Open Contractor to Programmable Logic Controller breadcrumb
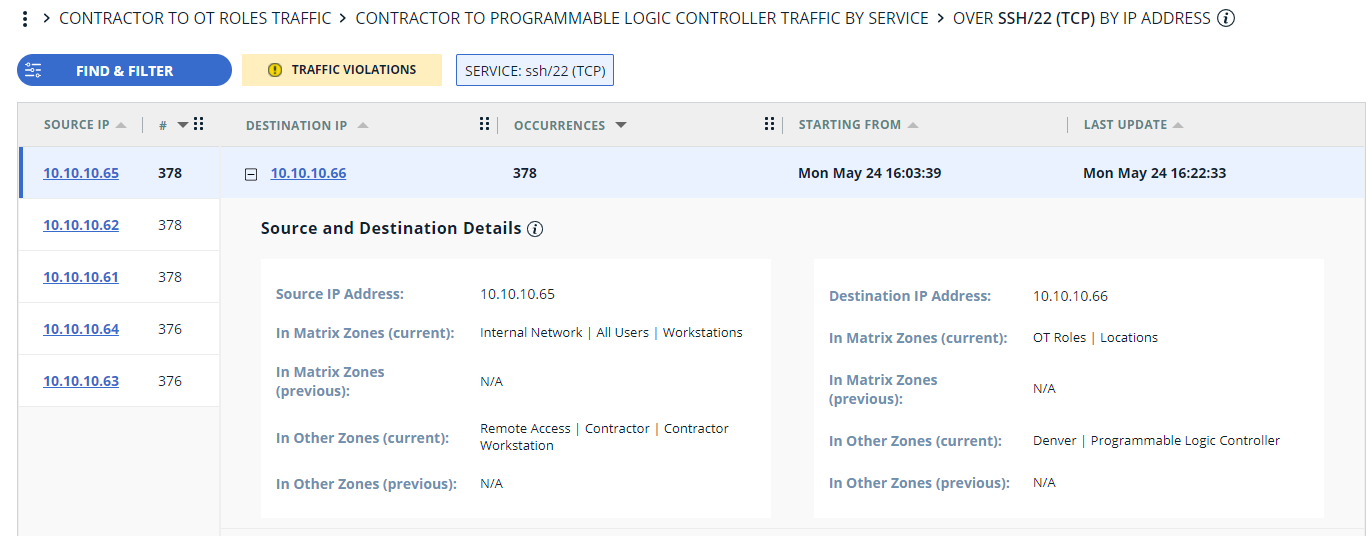The height and width of the screenshot is (536, 1370). tap(641, 19)
